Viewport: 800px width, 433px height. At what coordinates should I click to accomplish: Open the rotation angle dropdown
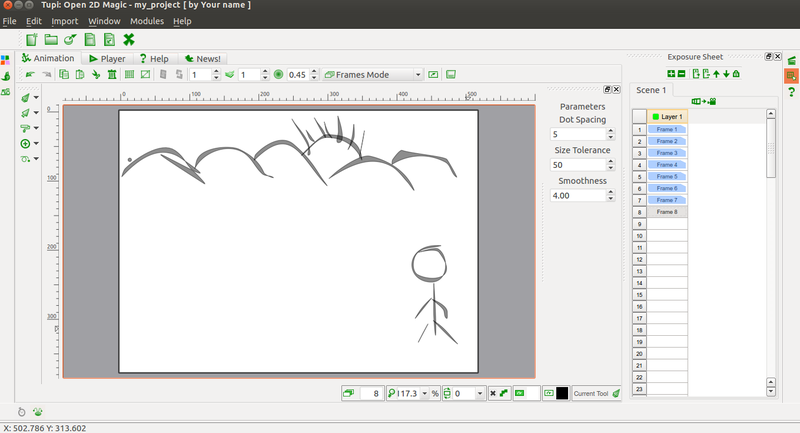tap(480, 393)
